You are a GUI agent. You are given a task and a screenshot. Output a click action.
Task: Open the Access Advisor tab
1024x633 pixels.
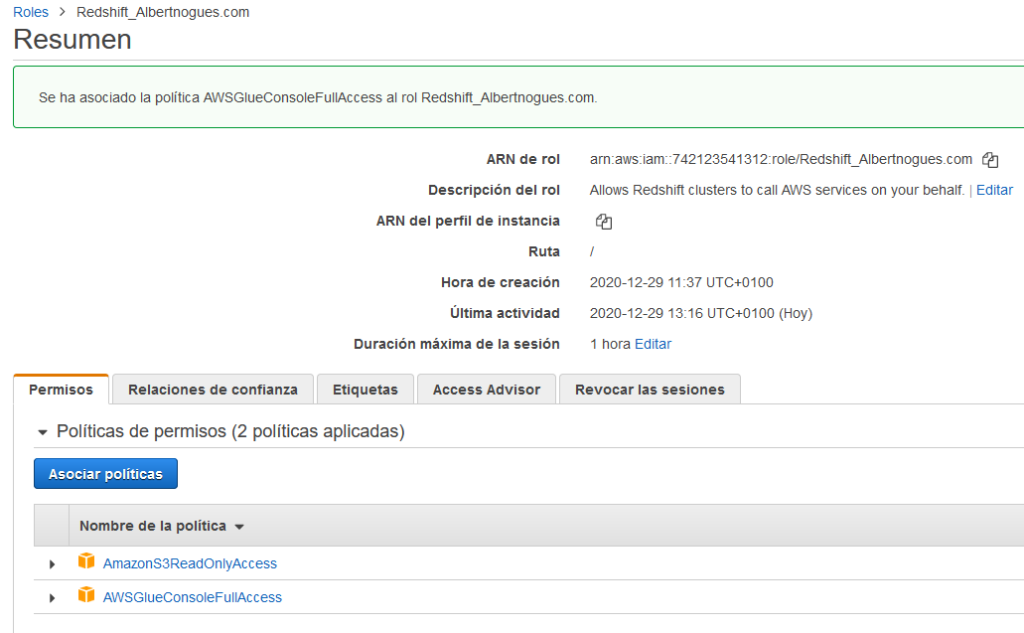coord(487,389)
